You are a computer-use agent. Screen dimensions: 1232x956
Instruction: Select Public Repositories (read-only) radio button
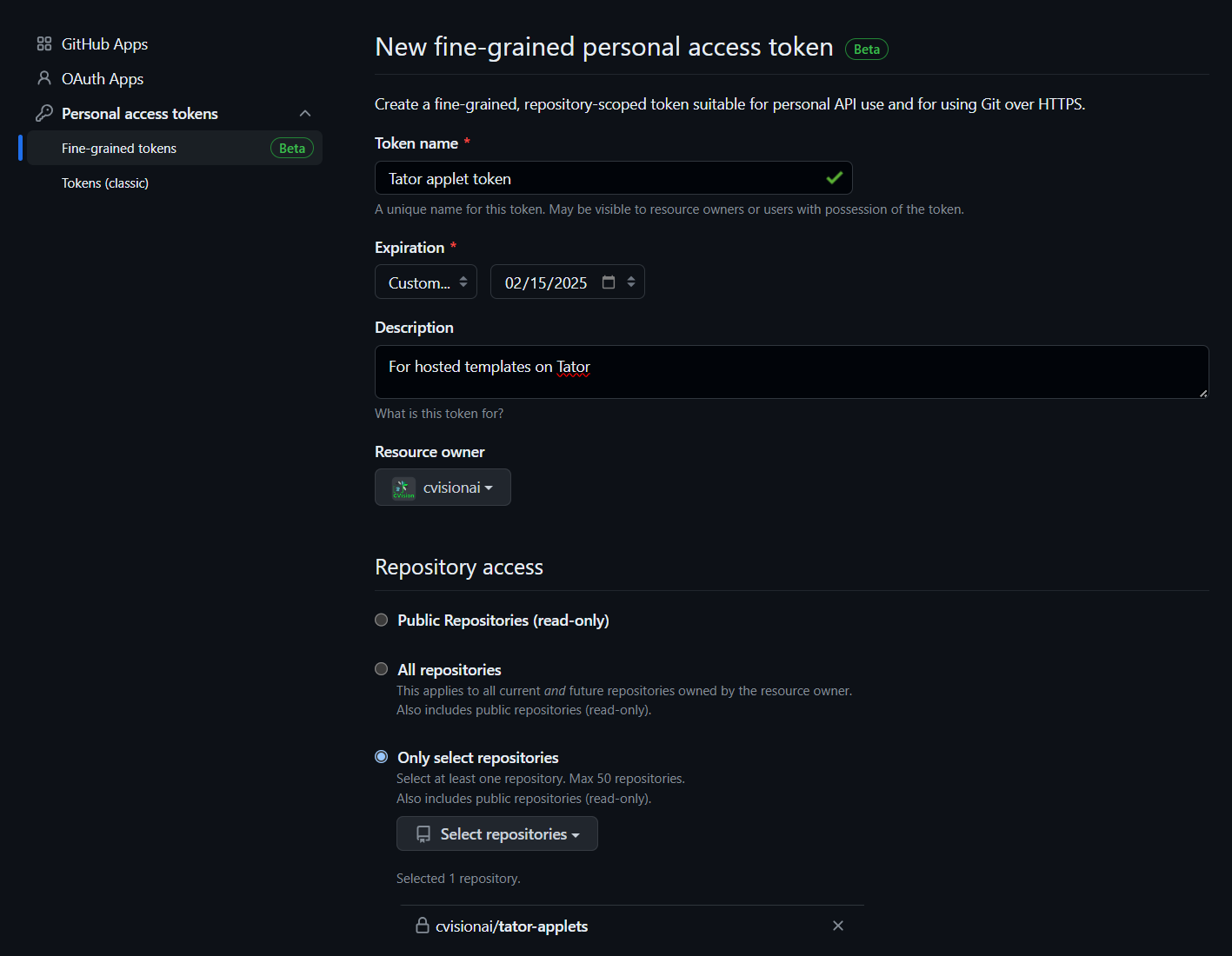click(381, 620)
